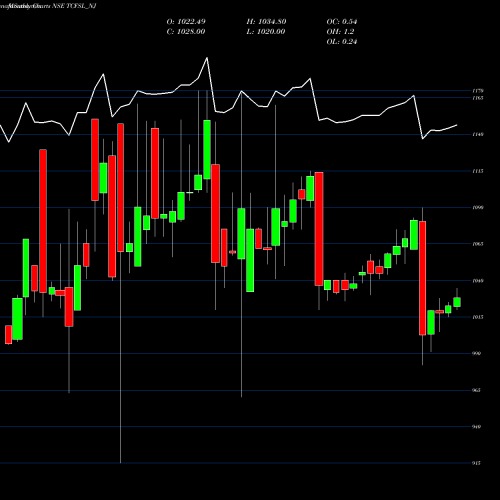500x500 pixels.
Task: Click the 1065 price axis label
Action: click(478, 244)
